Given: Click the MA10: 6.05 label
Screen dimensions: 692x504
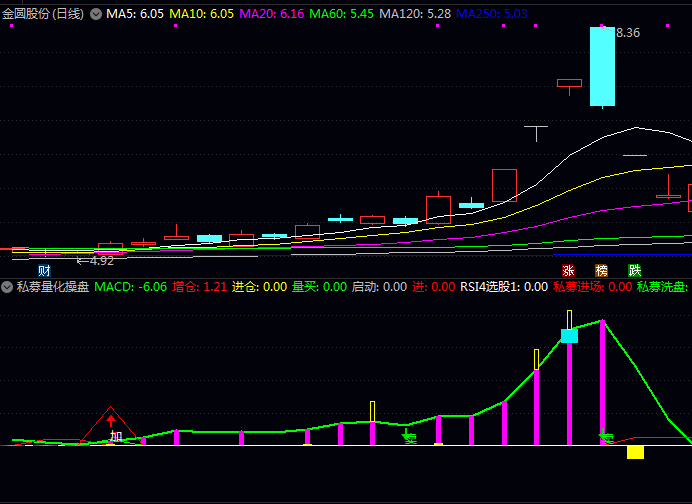Looking at the screenshot, I should [202, 14].
